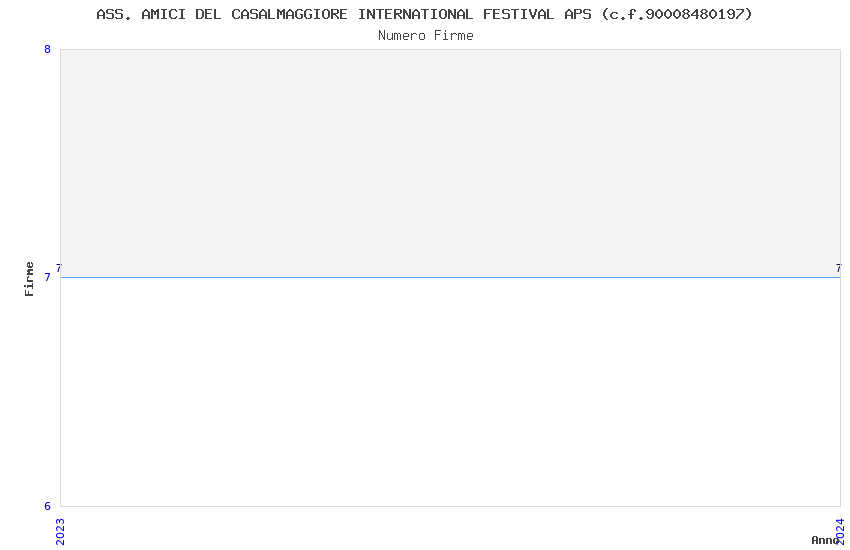The height and width of the screenshot is (550, 850).
Task: Click the 'Firme' vertical axis title
Action: pyautogui.click(x=29, y=279)
